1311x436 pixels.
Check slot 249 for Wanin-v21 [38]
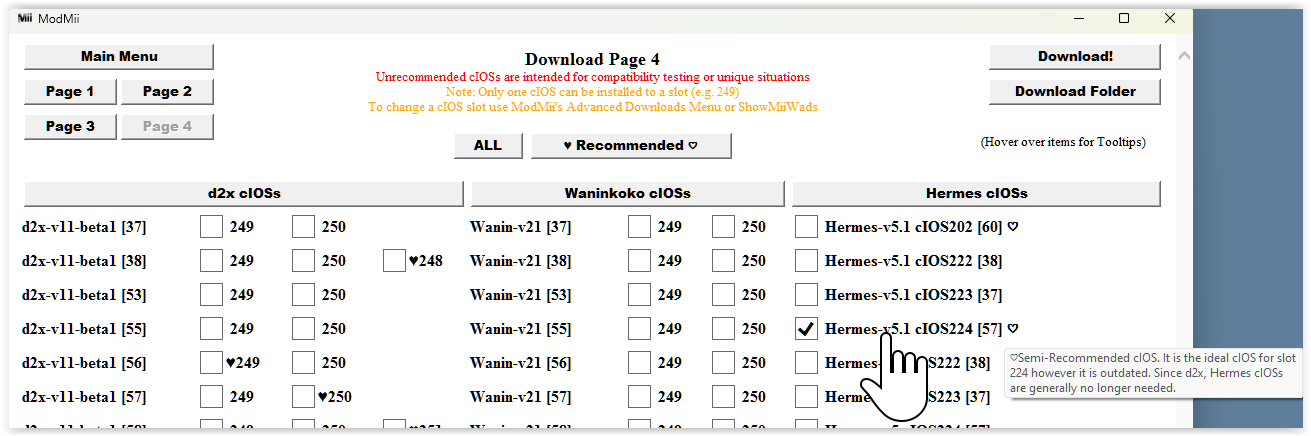click(639, 261)
